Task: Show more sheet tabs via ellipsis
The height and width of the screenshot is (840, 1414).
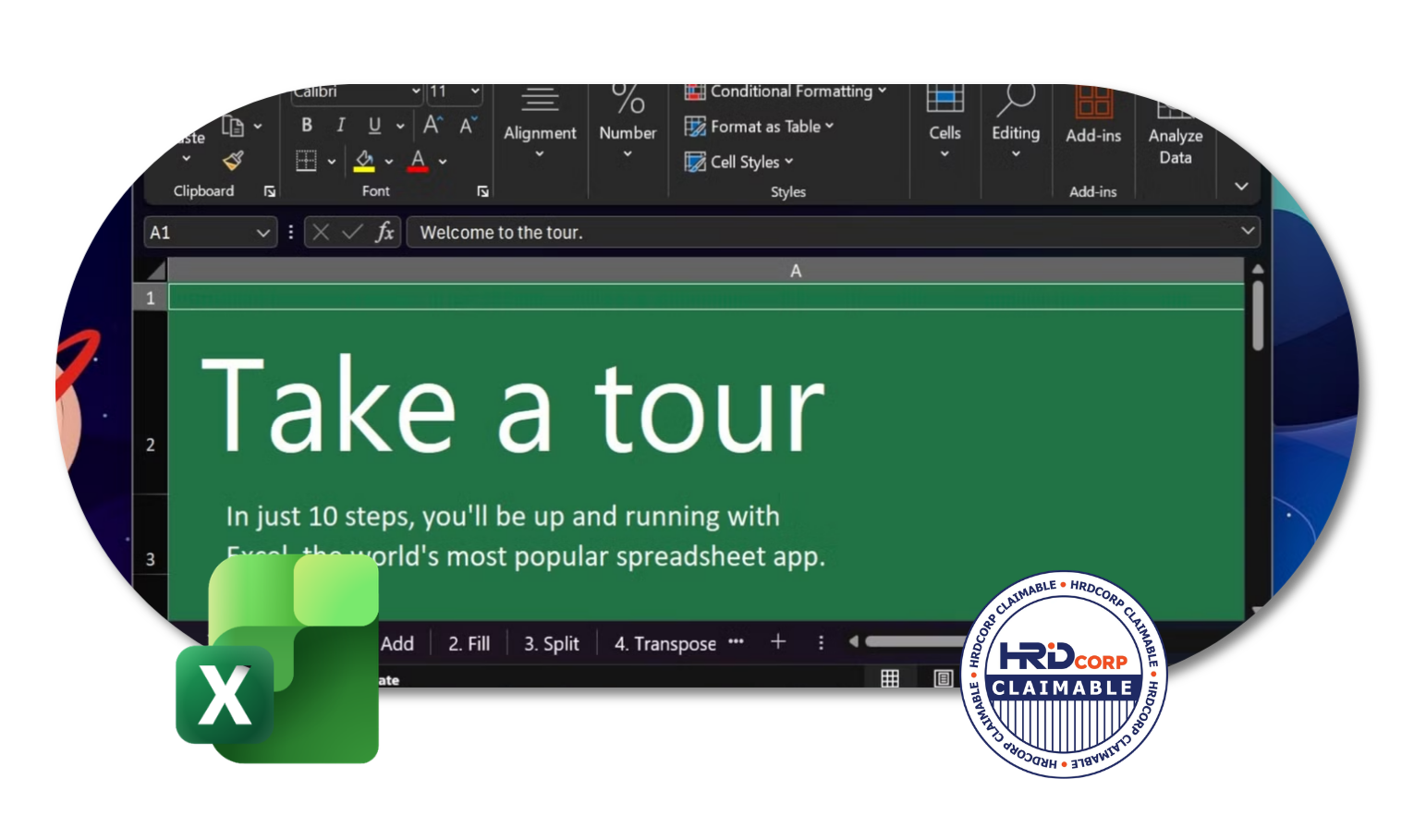Action: tap(736, 641)
